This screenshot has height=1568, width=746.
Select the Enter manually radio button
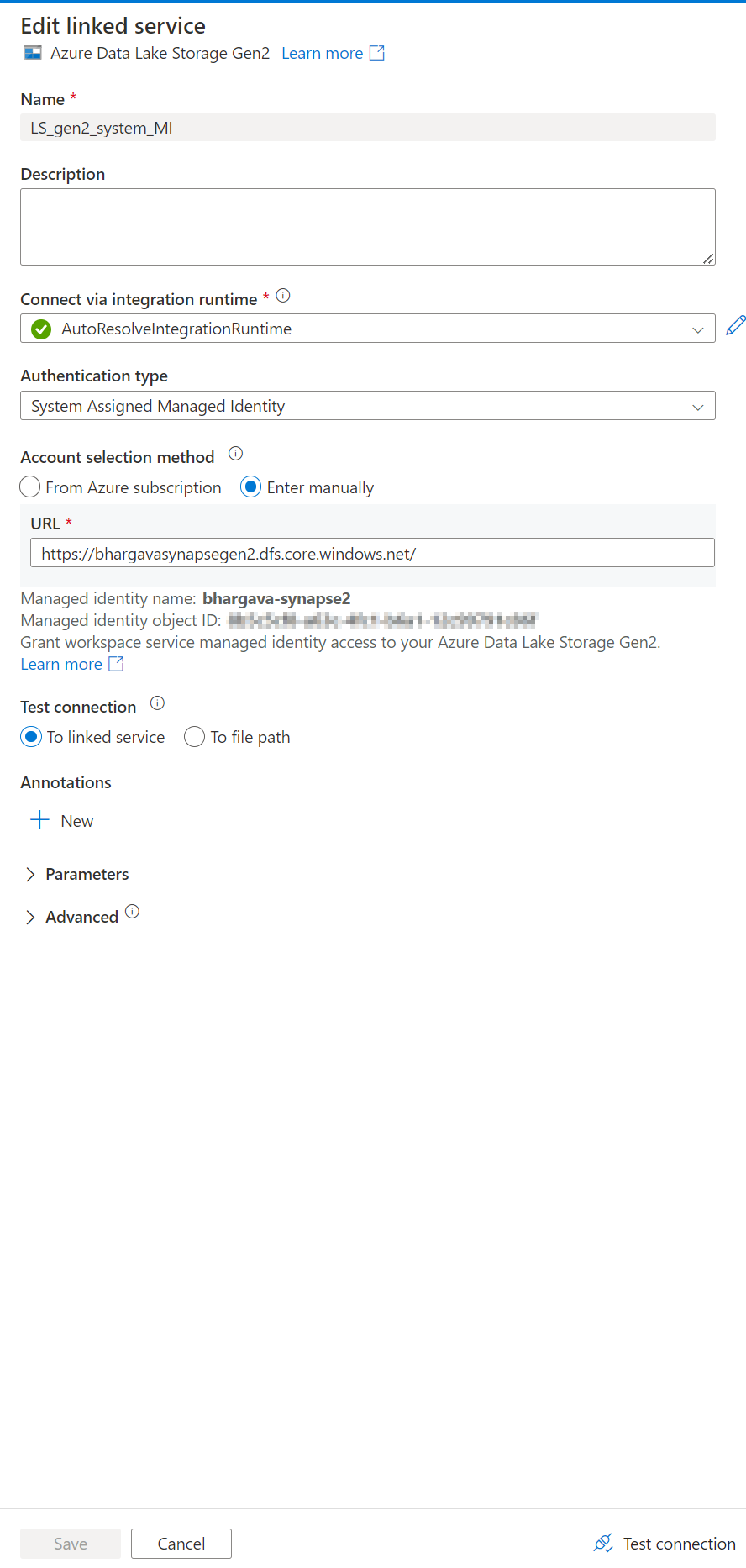[x=250, y=487]
